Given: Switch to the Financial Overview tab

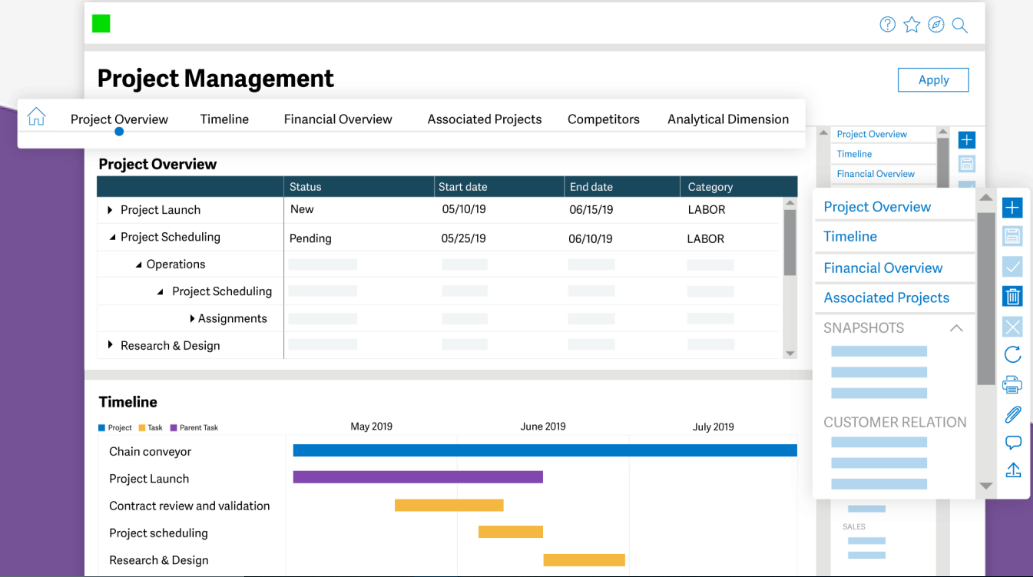Looking at the screenshot, I should click(x=338, y=119).
